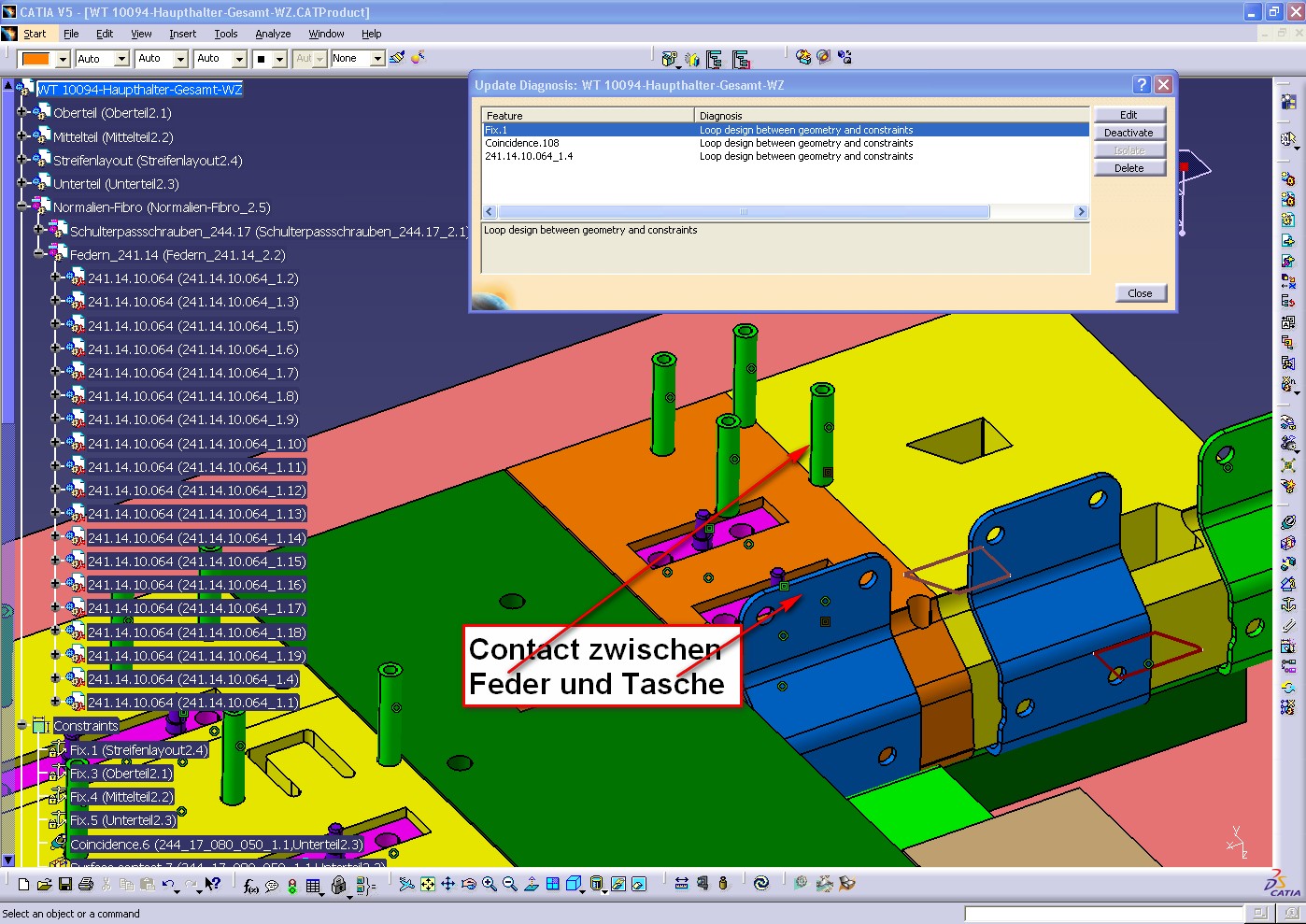The width and height of the screenshot is (1306, 924).
Task: Click the Select arrow tool on right toolbar
Action: [1288, 140]
